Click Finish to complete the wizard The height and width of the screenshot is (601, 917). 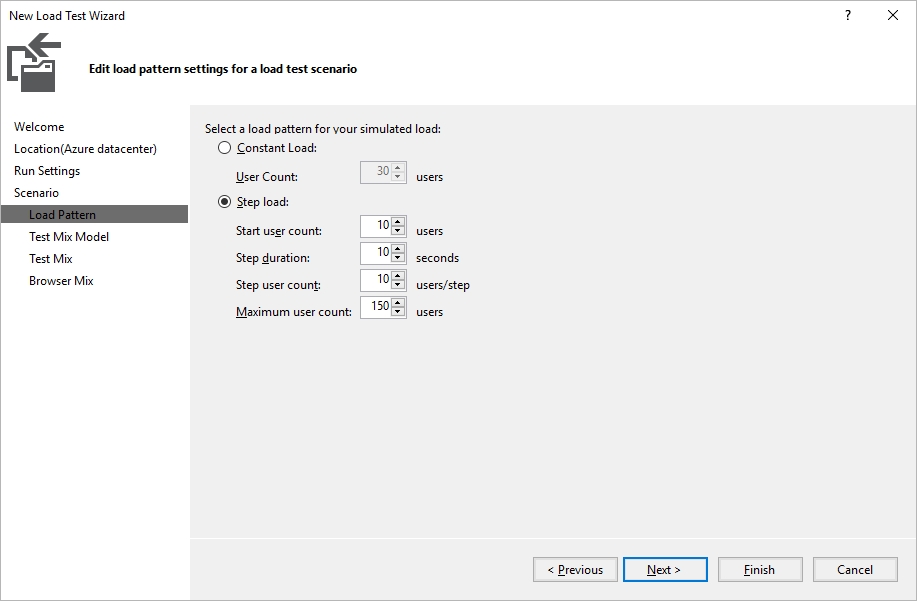[760, 569]
